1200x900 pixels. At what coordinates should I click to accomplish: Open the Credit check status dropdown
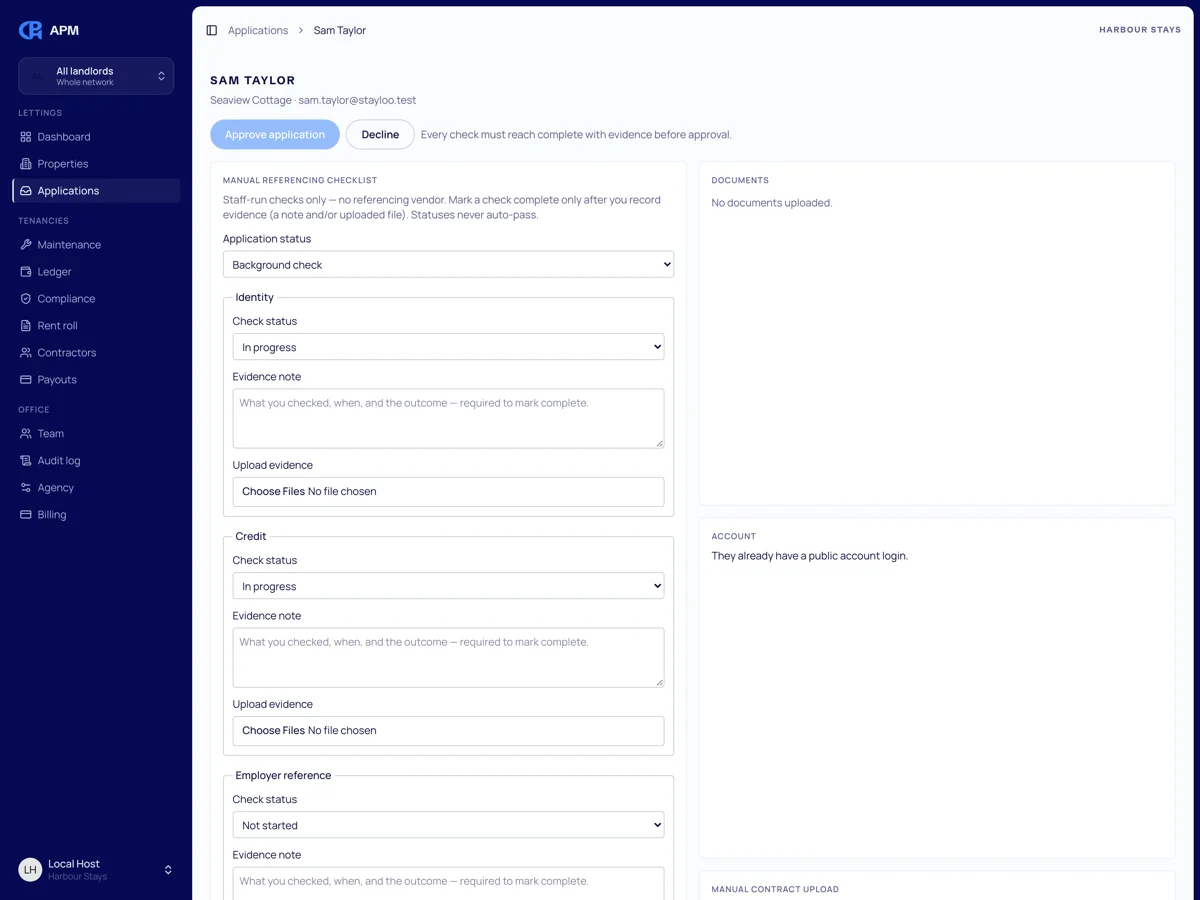tap(448, 586)
